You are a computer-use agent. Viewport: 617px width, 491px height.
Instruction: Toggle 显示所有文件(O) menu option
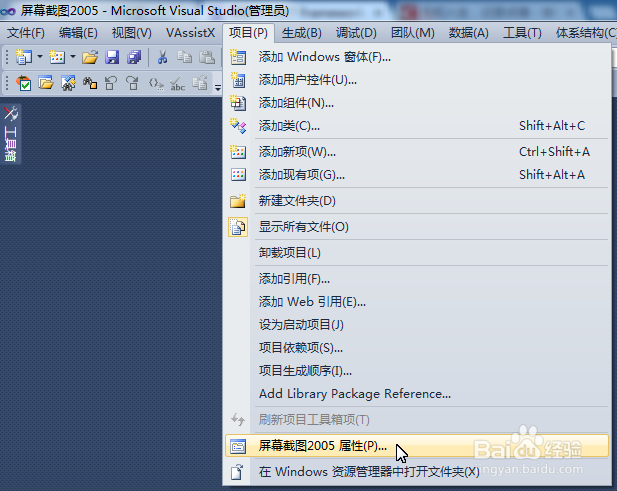417,227
